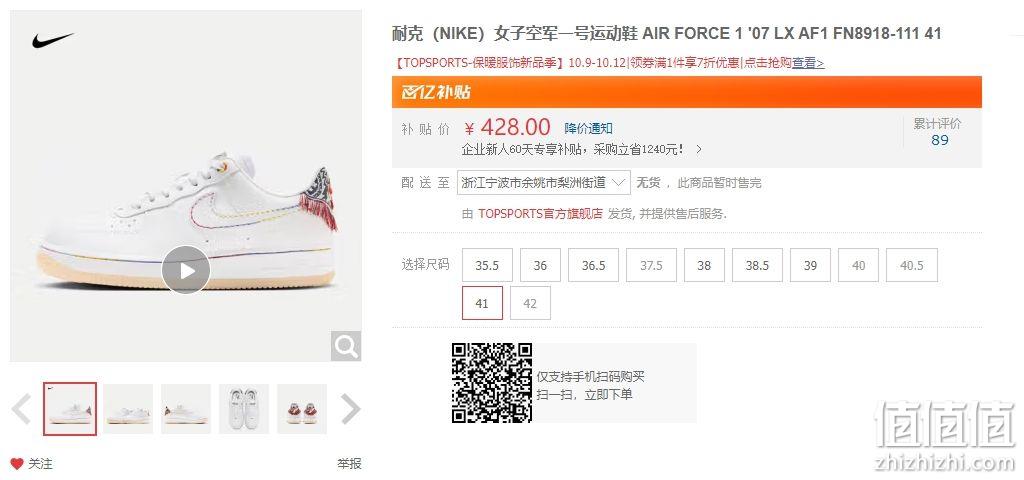Click 举报 to report the listing
The width and height of the screenshot is (1024, 480).
pos(349,464)
